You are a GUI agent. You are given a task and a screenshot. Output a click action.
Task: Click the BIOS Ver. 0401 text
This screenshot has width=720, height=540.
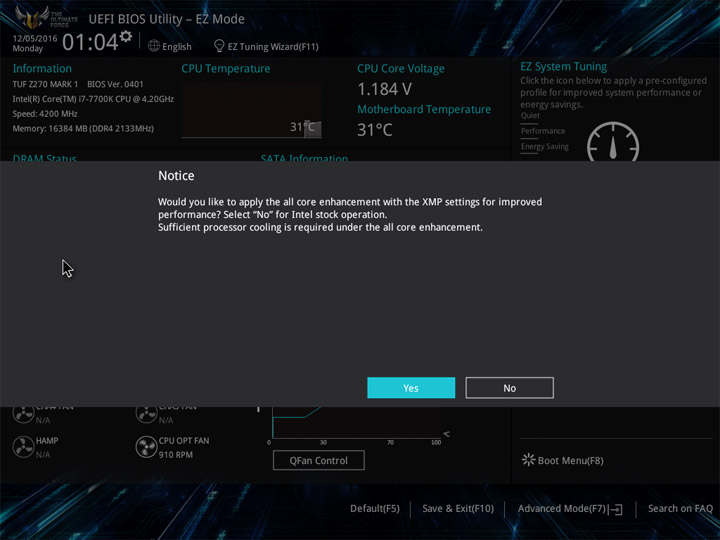tap(115, 84)
